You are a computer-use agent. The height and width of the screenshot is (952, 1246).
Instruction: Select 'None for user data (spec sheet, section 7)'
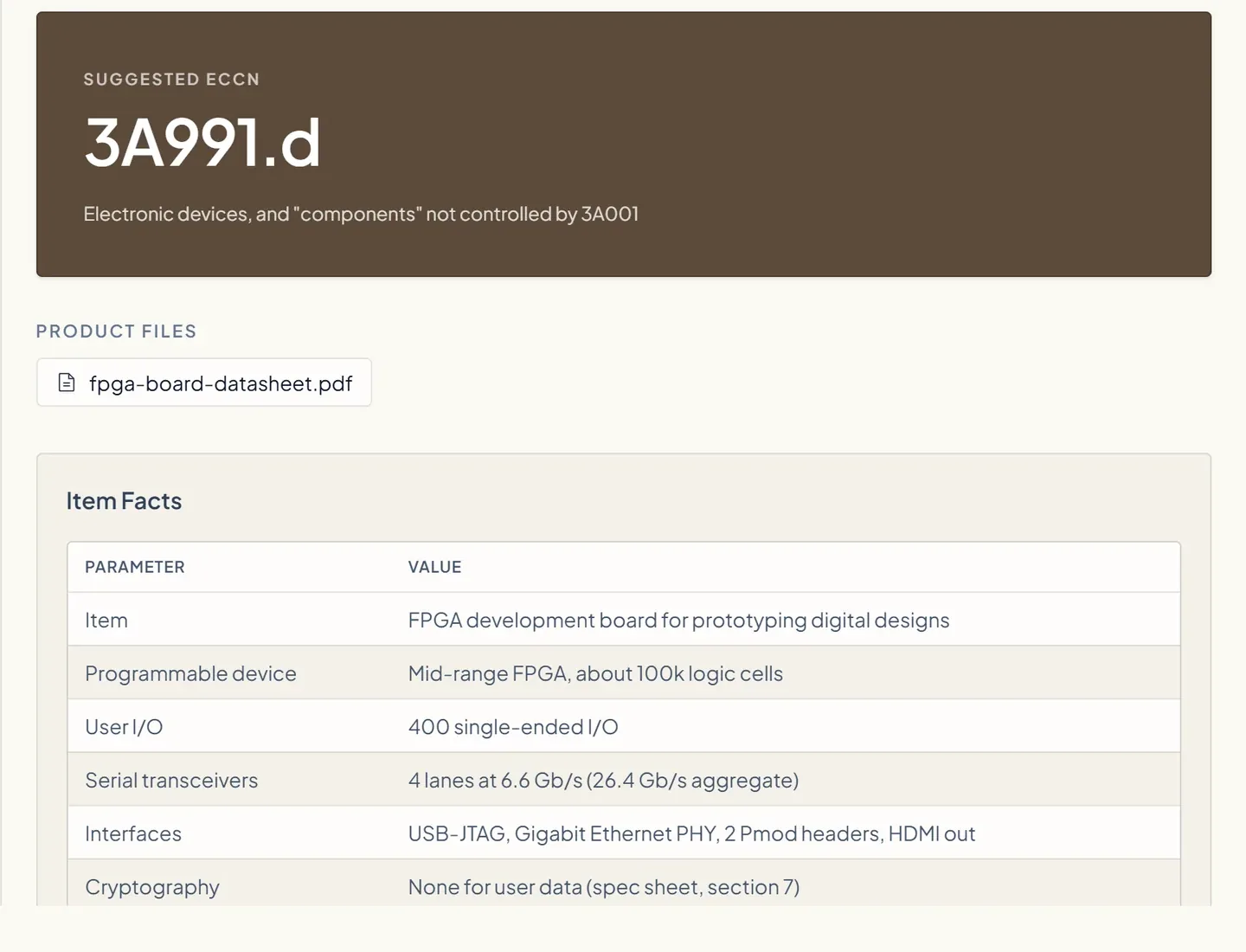click(x=604, y=888)
